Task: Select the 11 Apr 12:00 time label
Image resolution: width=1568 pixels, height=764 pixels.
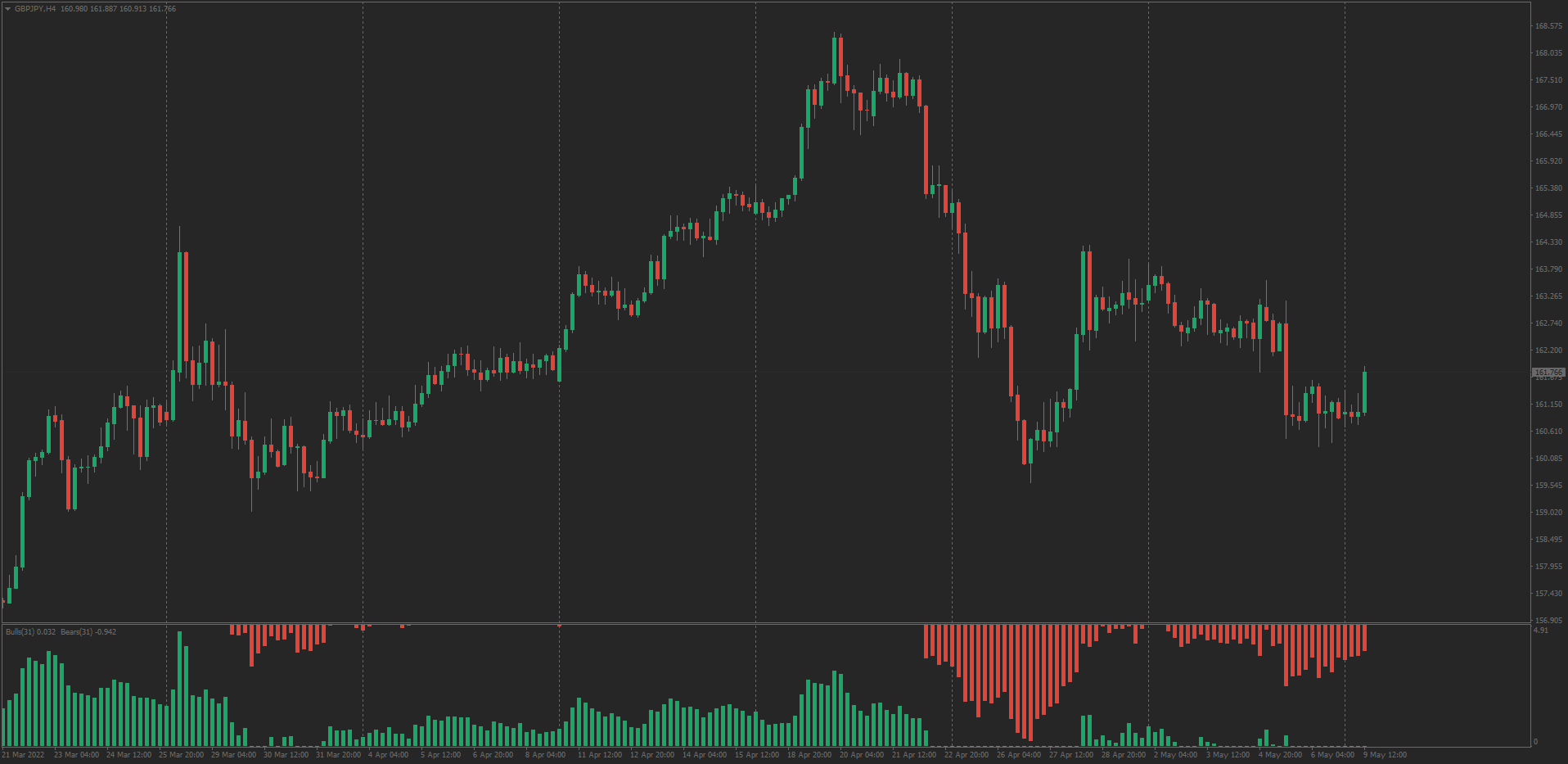Action: click(x=600, y=755)
